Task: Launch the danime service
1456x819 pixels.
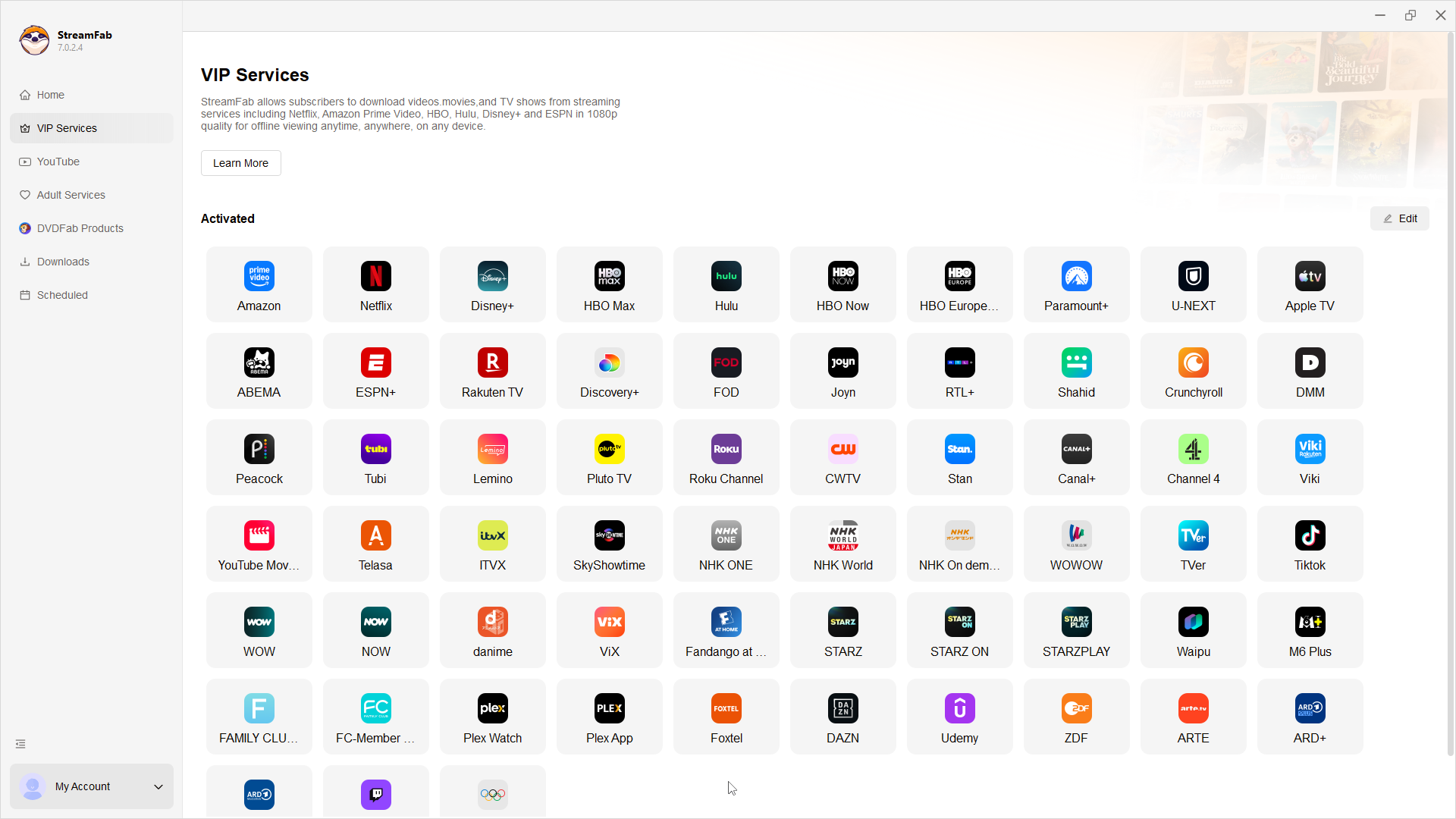Action: pos(493,630)
